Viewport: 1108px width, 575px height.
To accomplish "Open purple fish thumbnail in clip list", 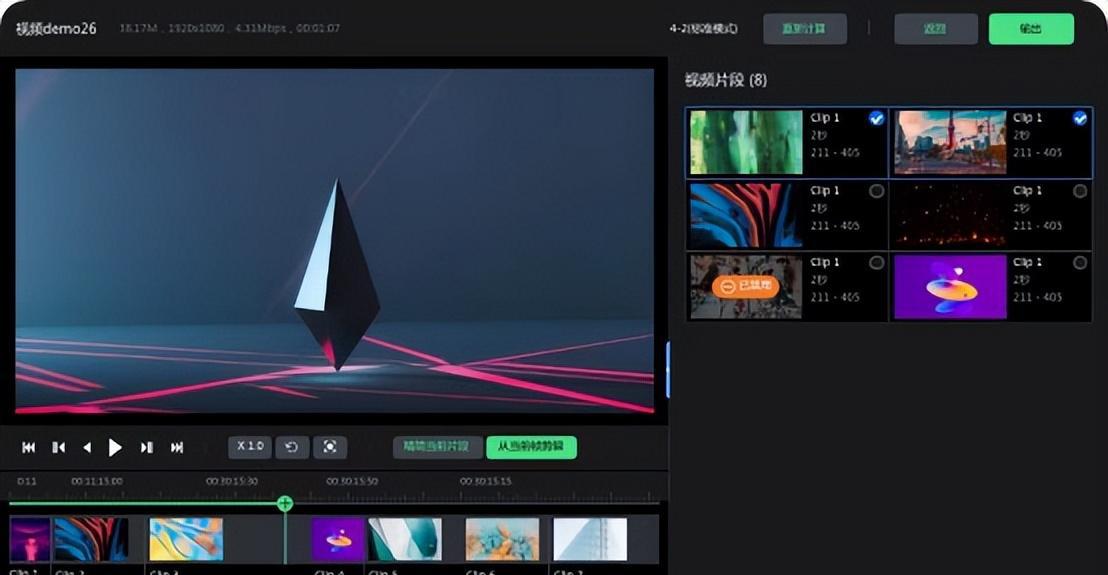I will (x=950, y=287).
